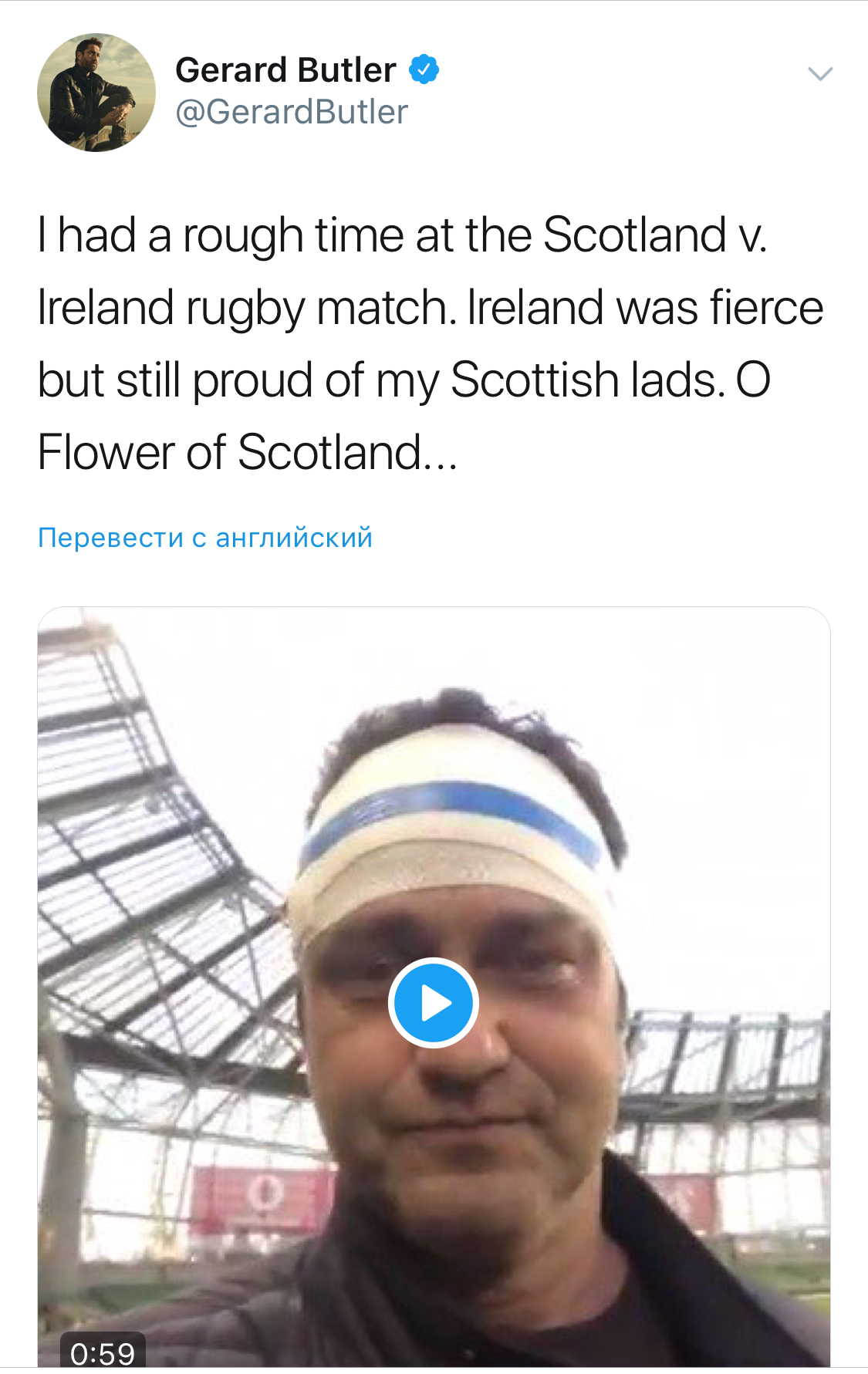Click the word "Перевести" below the tweet
The height and width of the screenshot is (1374, 868).
(x=110, y=538)
